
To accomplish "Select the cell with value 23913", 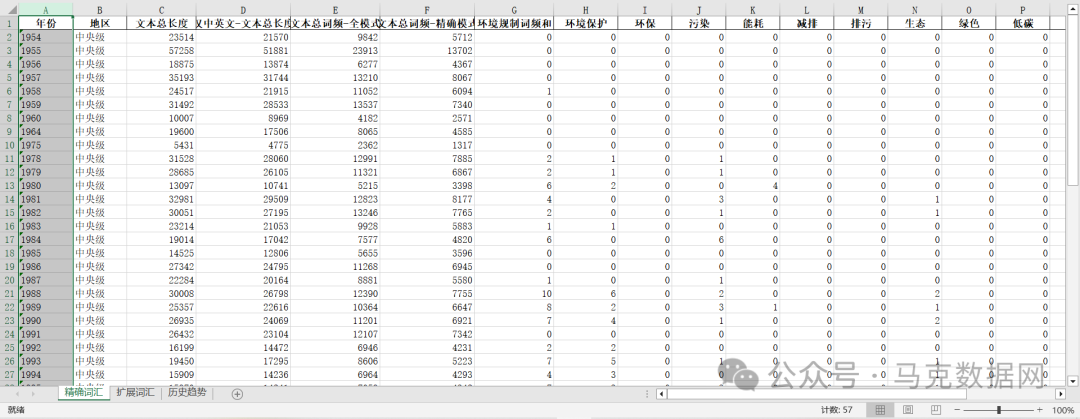I will point(335,50).
